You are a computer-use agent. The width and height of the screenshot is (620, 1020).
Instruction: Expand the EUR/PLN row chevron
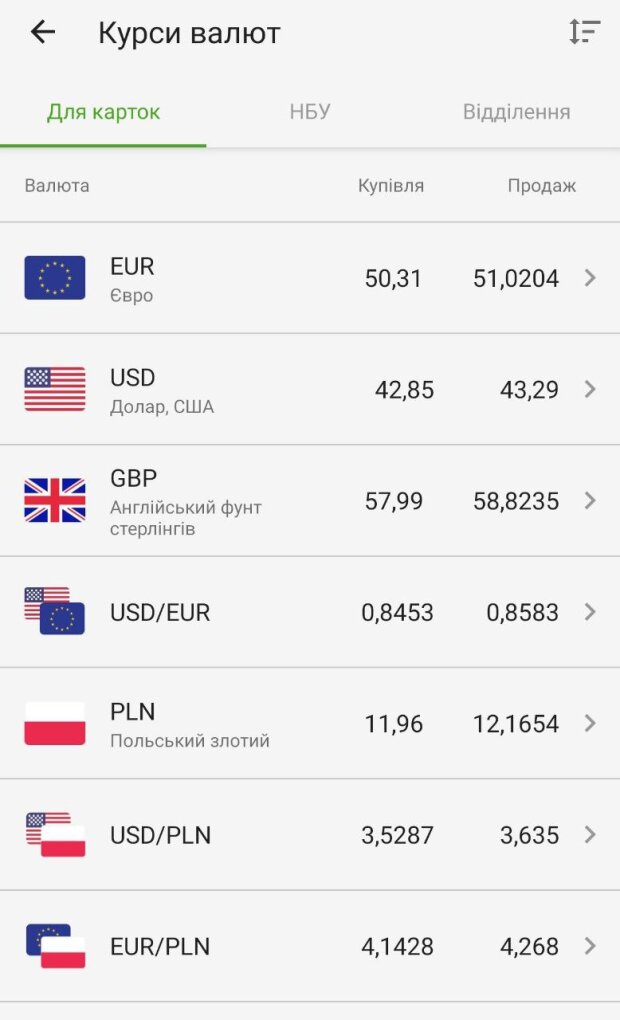click(x=590, y=946)
